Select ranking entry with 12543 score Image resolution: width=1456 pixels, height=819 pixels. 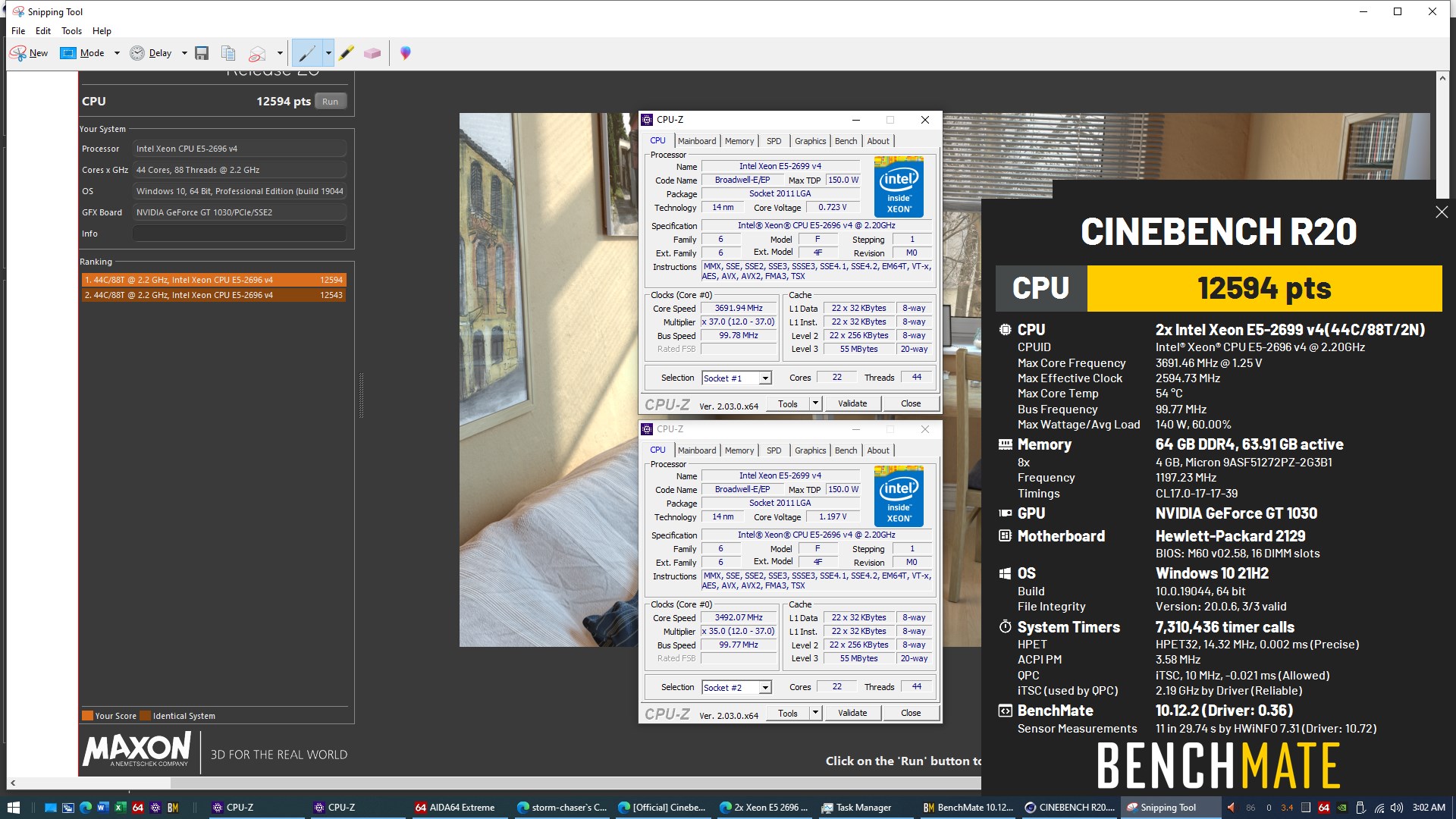[214, 295]
